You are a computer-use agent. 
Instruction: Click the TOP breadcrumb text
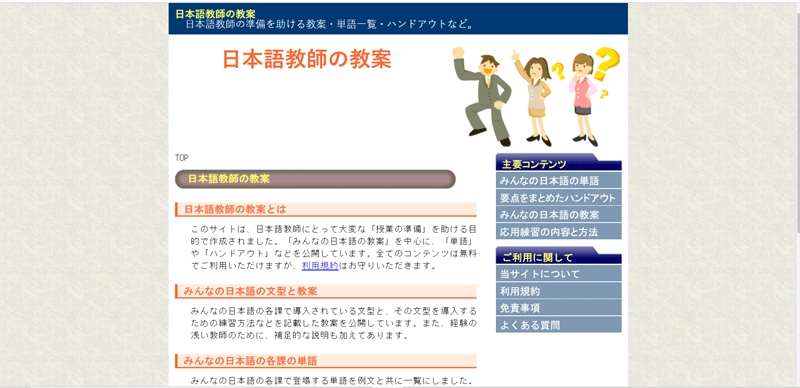click(182, 158)
